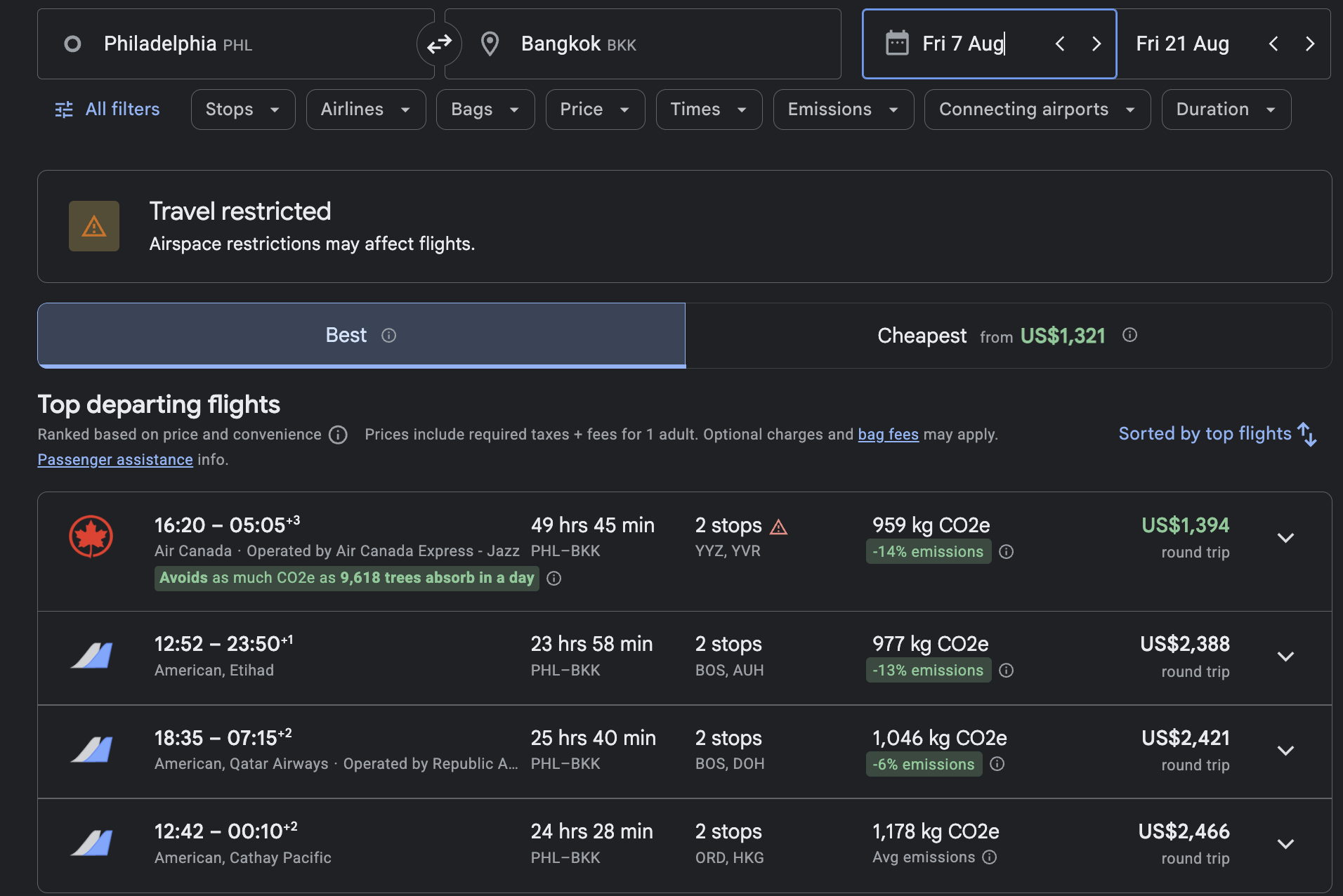Expand the Air Canada US$1,394 flight details
Image resolution: width=1343 pixels, height=896 pixels.
(x=1285, y=538)
